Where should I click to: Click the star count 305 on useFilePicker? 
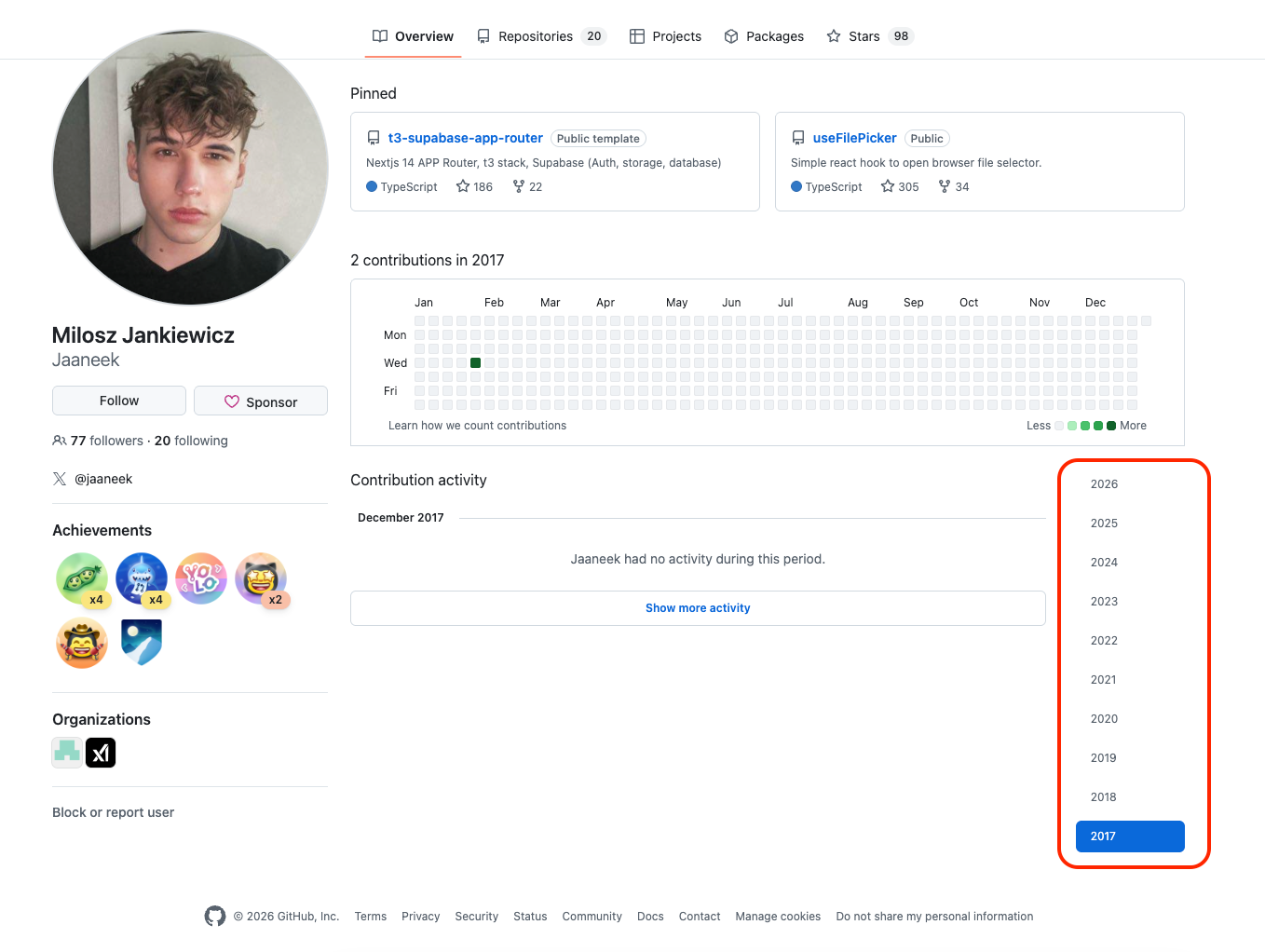[x=900, y=187]
